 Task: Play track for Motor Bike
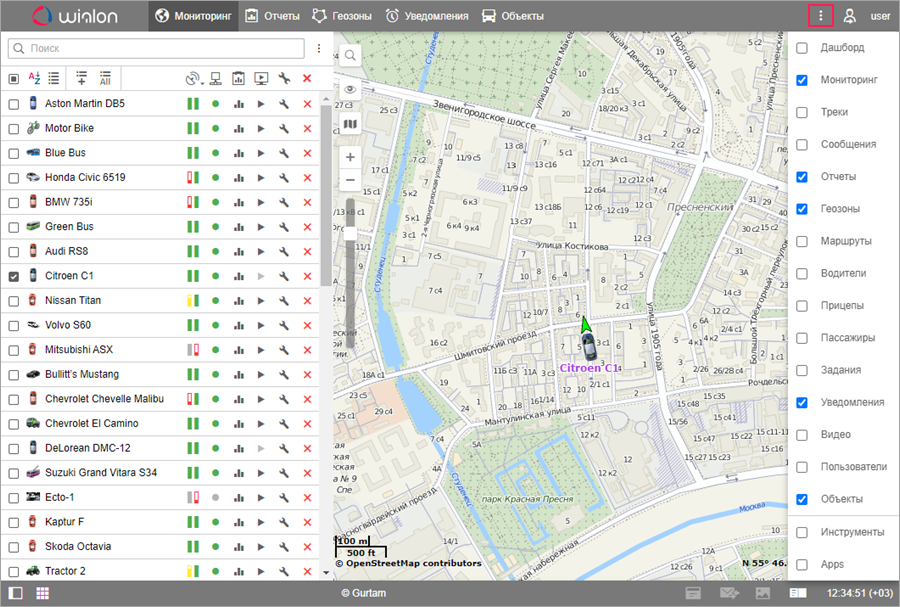point(261,129)
